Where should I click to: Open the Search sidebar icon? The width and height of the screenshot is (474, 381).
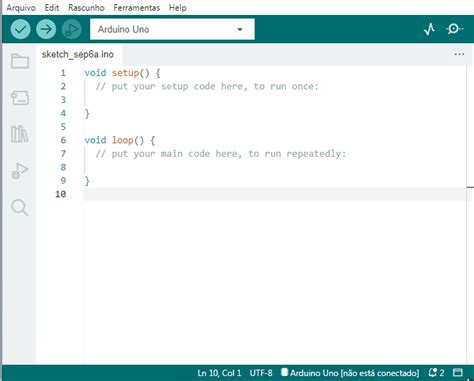pos(20,207)
